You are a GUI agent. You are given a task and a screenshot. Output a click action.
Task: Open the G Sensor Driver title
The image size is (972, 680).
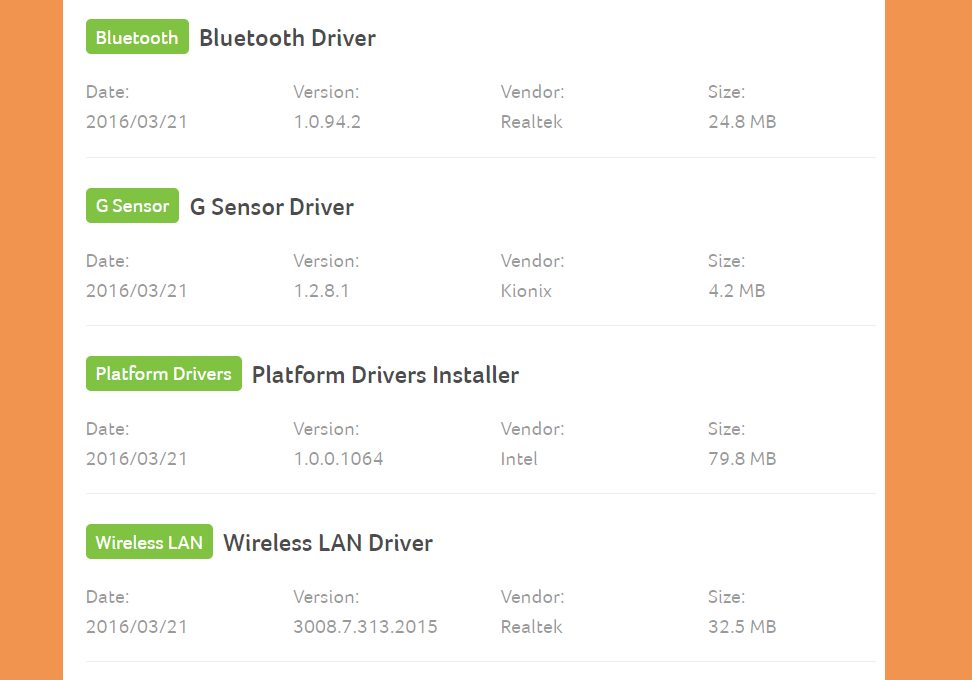point(272,206)
